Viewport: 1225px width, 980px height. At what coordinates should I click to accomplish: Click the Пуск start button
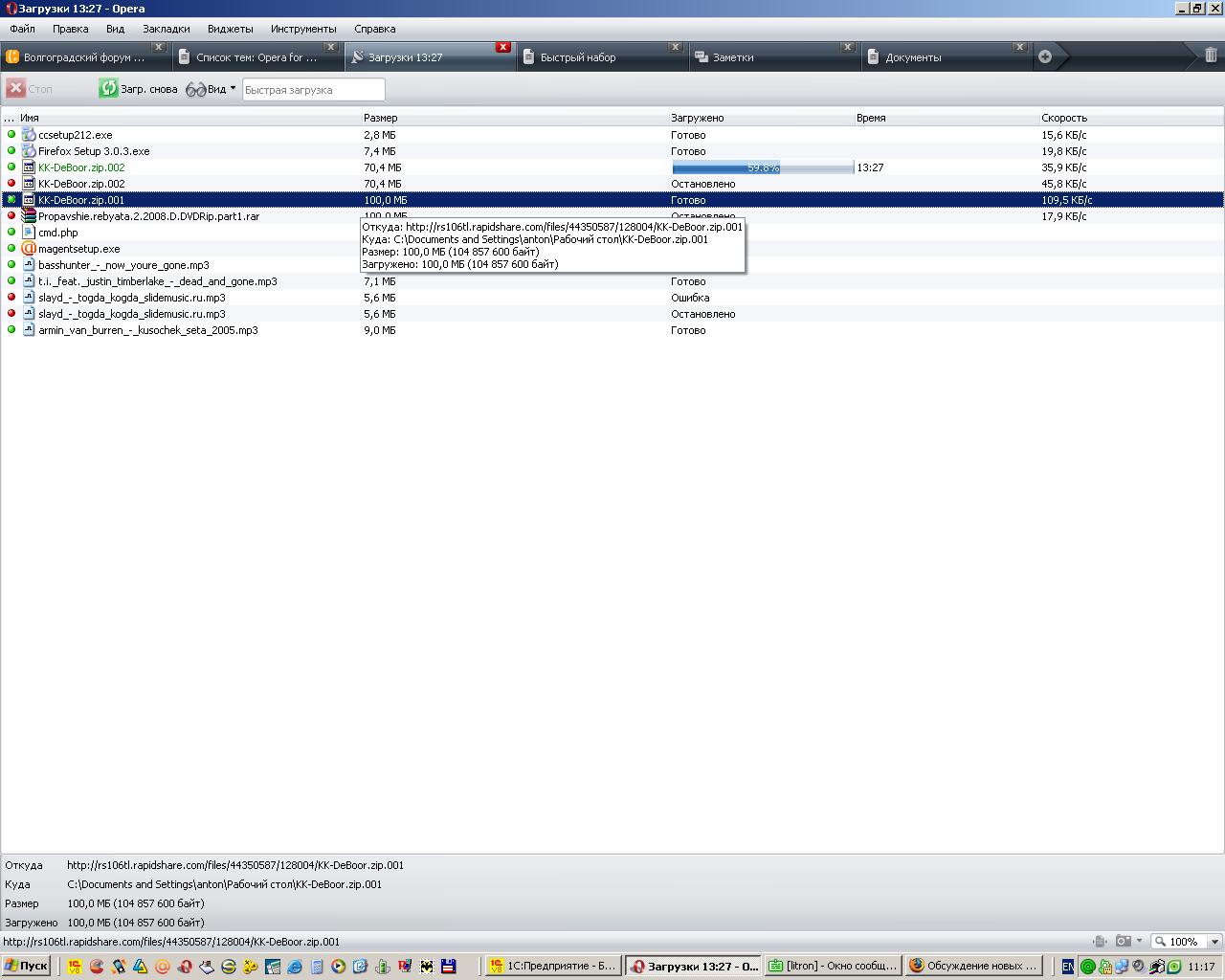26,966
